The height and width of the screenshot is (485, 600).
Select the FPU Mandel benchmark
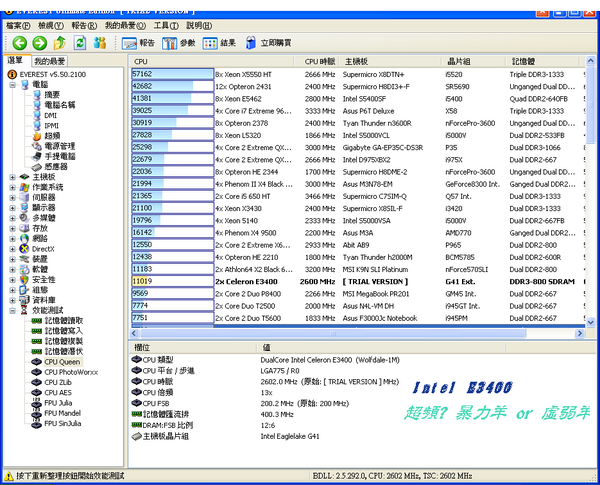pos(62,413)
